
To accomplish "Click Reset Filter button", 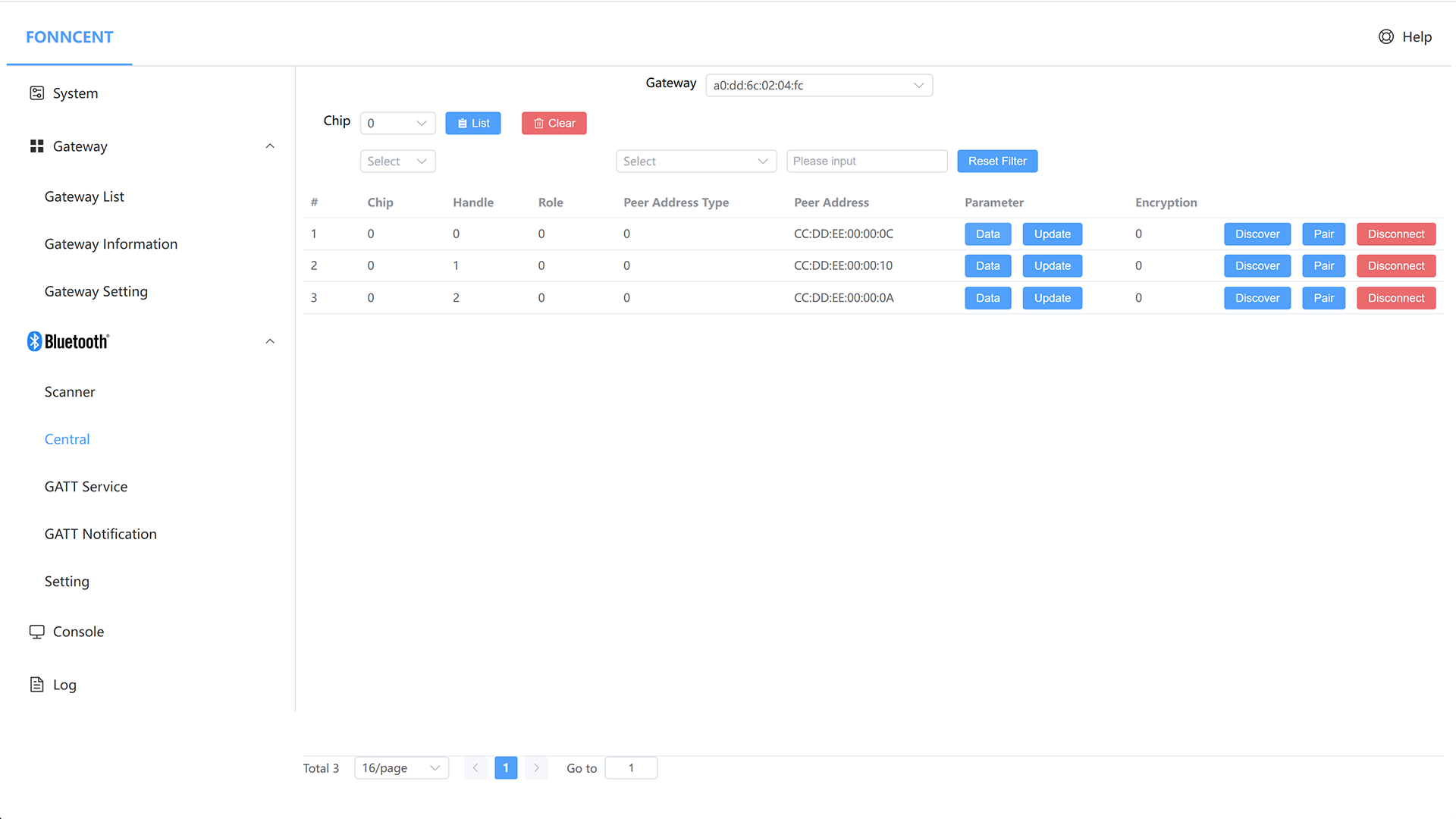I will point(996,161).
